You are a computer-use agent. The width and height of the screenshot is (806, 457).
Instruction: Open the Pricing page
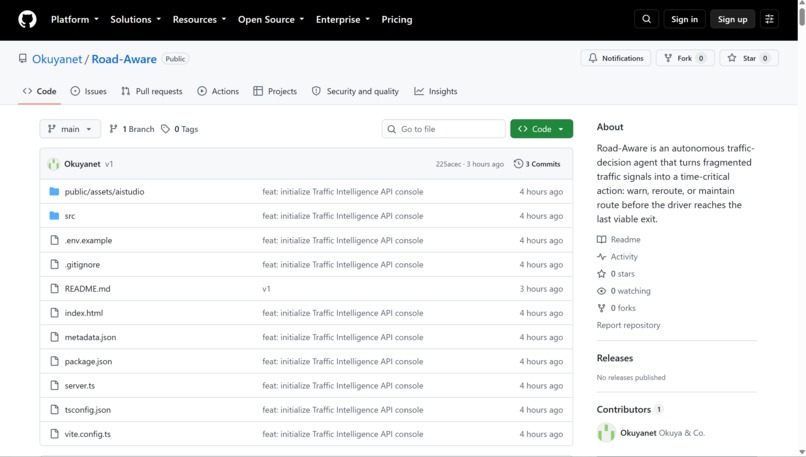point(397,20)
